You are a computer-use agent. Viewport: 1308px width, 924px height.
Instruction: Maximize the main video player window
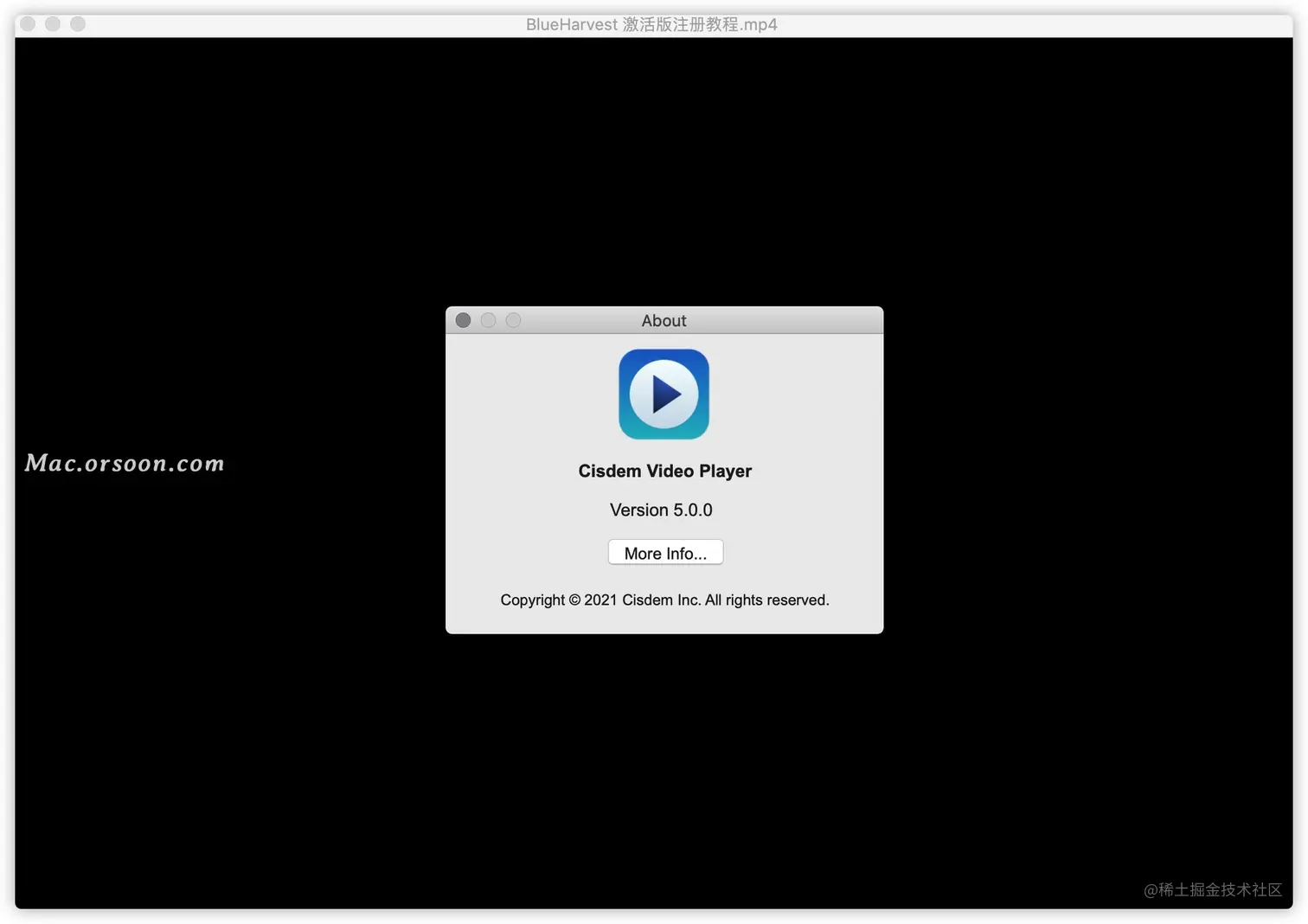(x=78, y=24)
